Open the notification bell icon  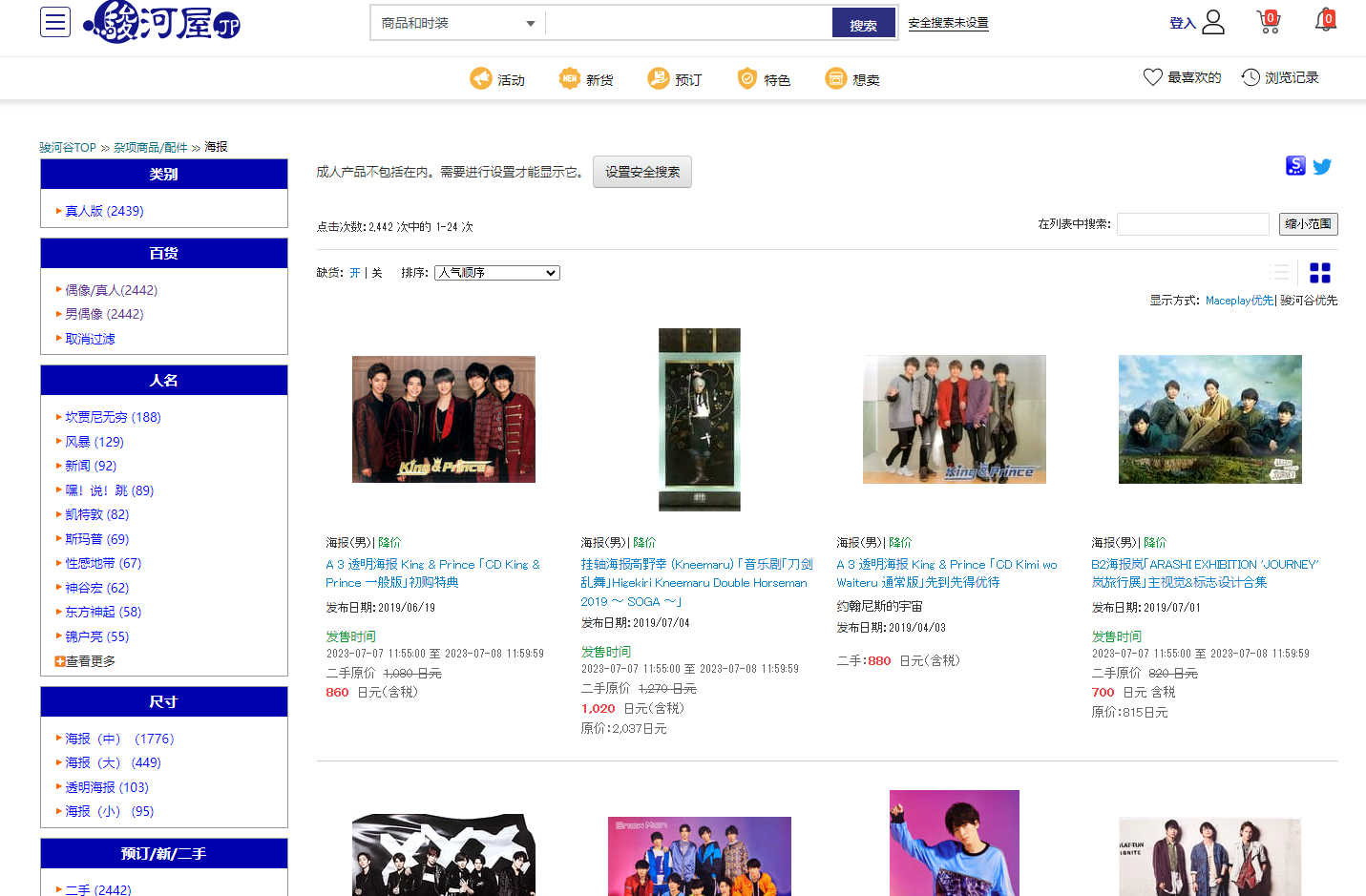click(x=1325, y=20)
